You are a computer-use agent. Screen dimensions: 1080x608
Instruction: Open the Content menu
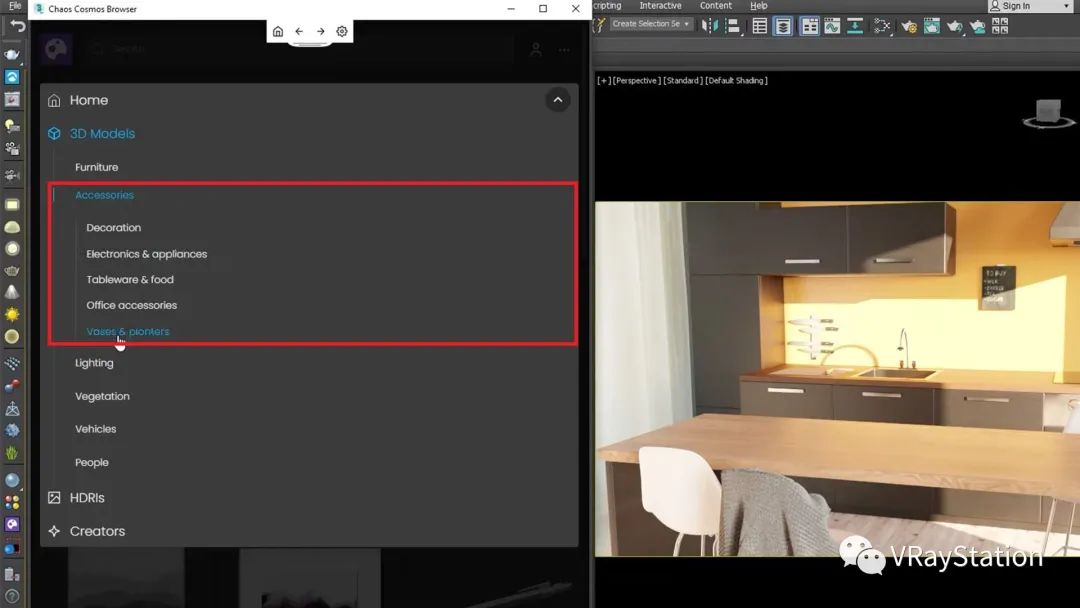tap(716, 6)
